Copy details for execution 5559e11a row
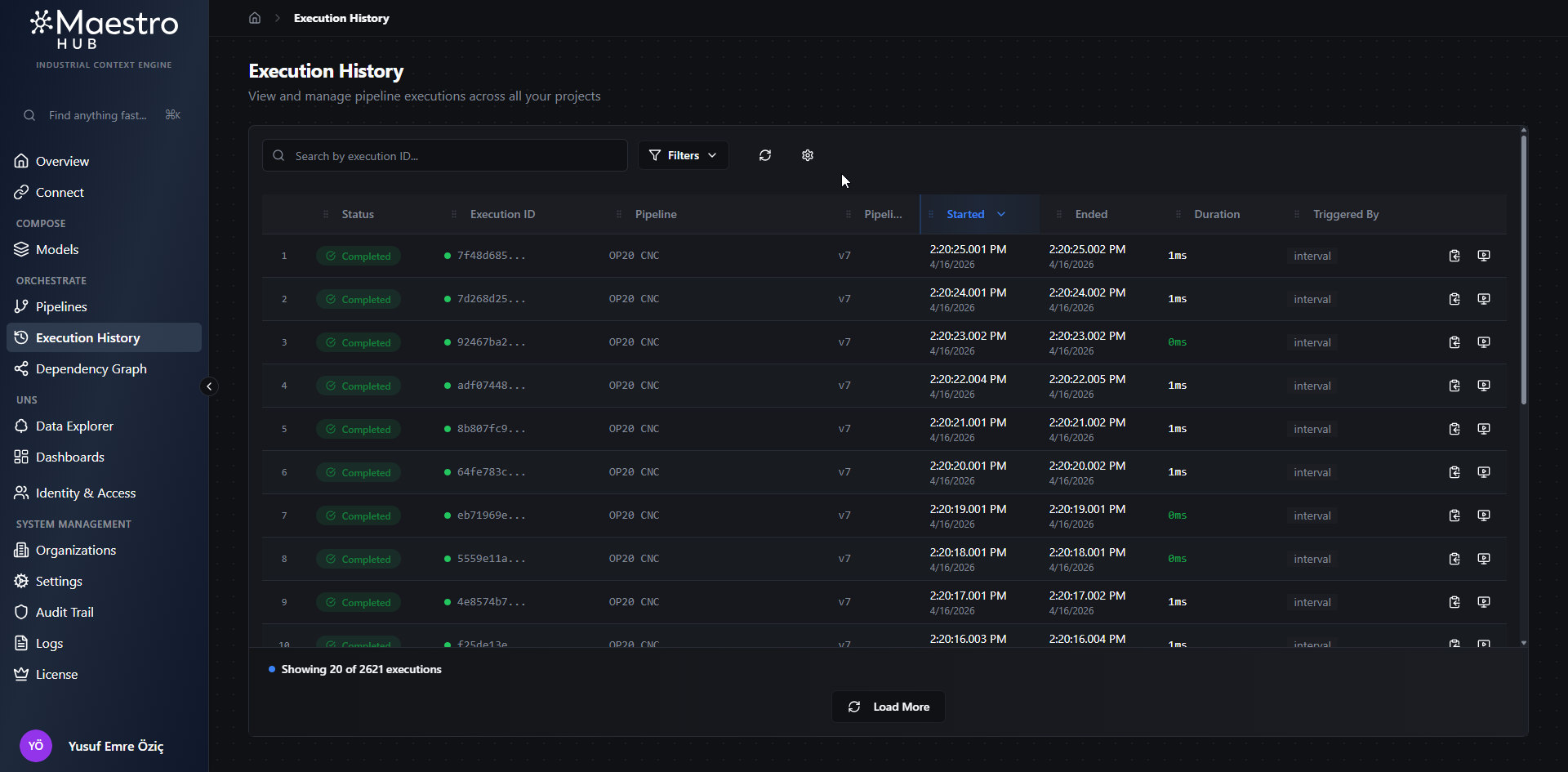The height and width of the screenshot is (772, 1568). [1454, 559]
